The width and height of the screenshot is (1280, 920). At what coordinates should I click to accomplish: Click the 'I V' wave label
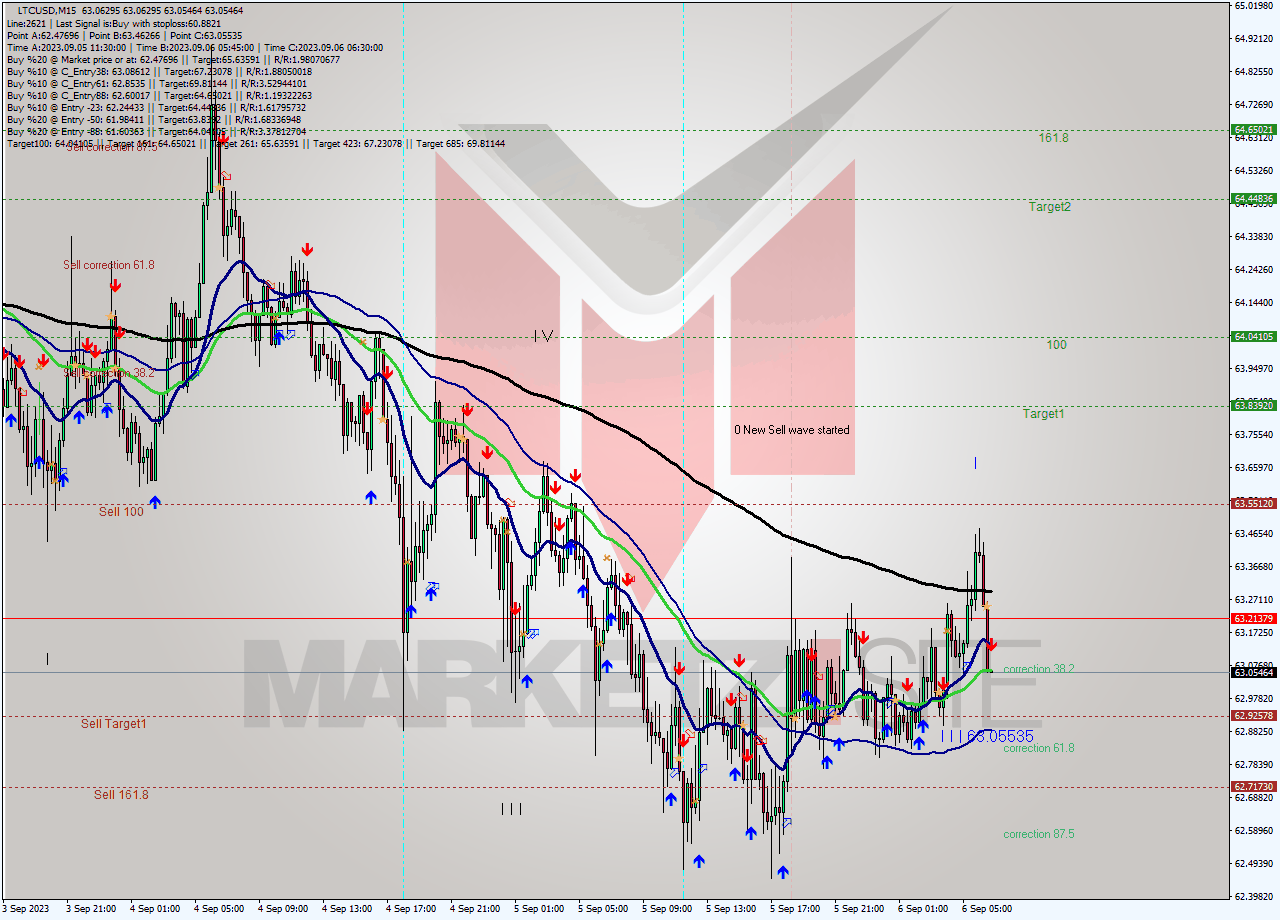pyautogui.click(x=543, y=335)
